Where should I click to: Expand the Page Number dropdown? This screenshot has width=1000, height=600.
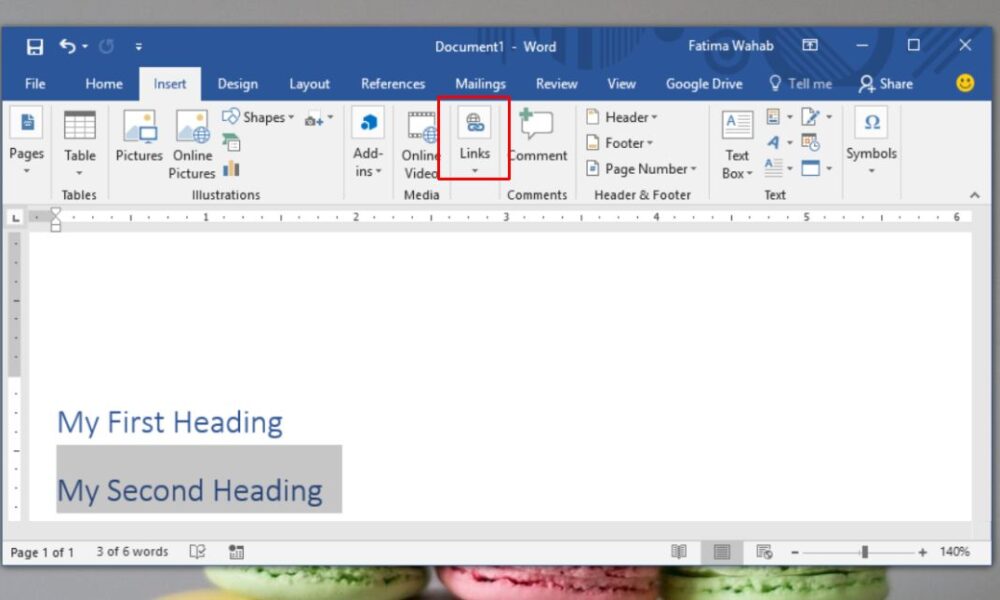(640, 169)
